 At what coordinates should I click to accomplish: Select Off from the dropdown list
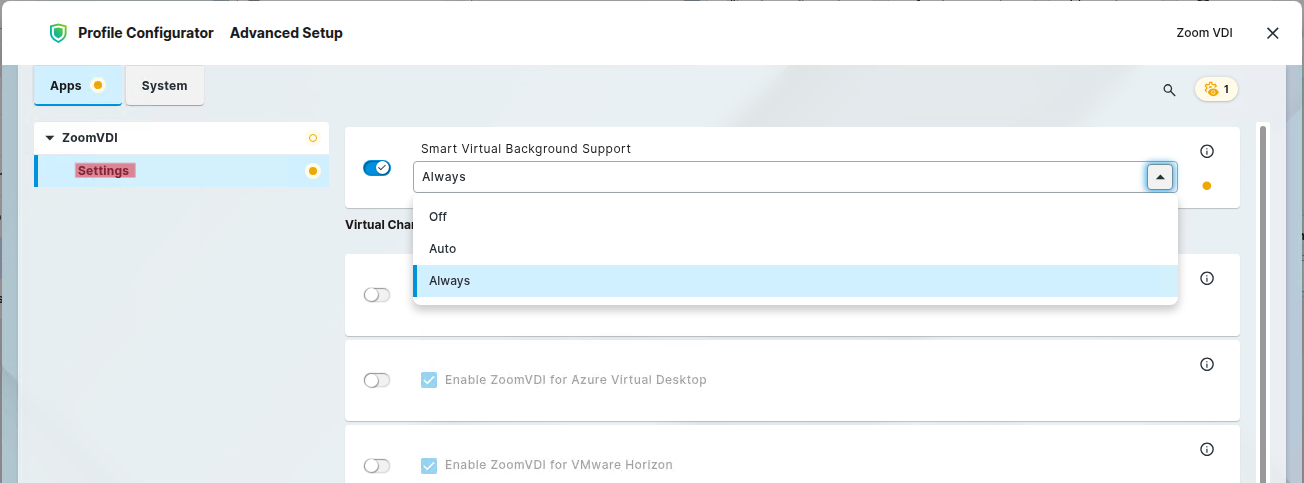point(438,216)
